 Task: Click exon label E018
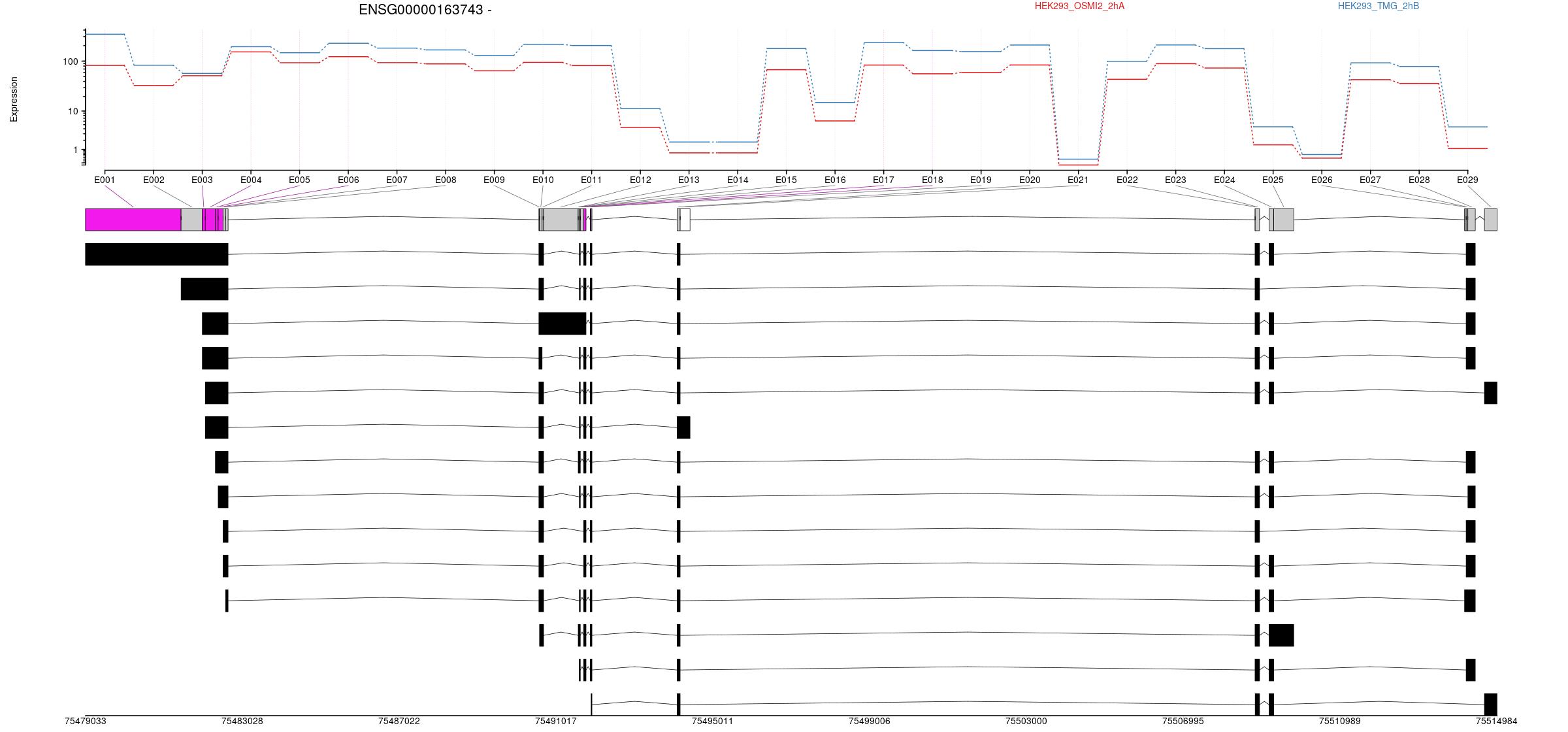932,180
